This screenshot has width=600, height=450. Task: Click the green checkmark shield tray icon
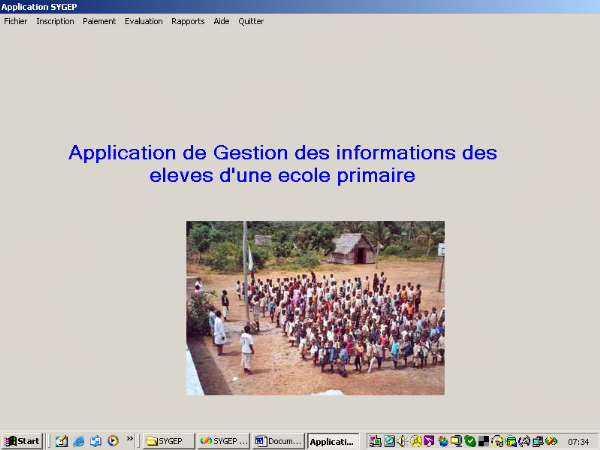(x=470, y=441)
